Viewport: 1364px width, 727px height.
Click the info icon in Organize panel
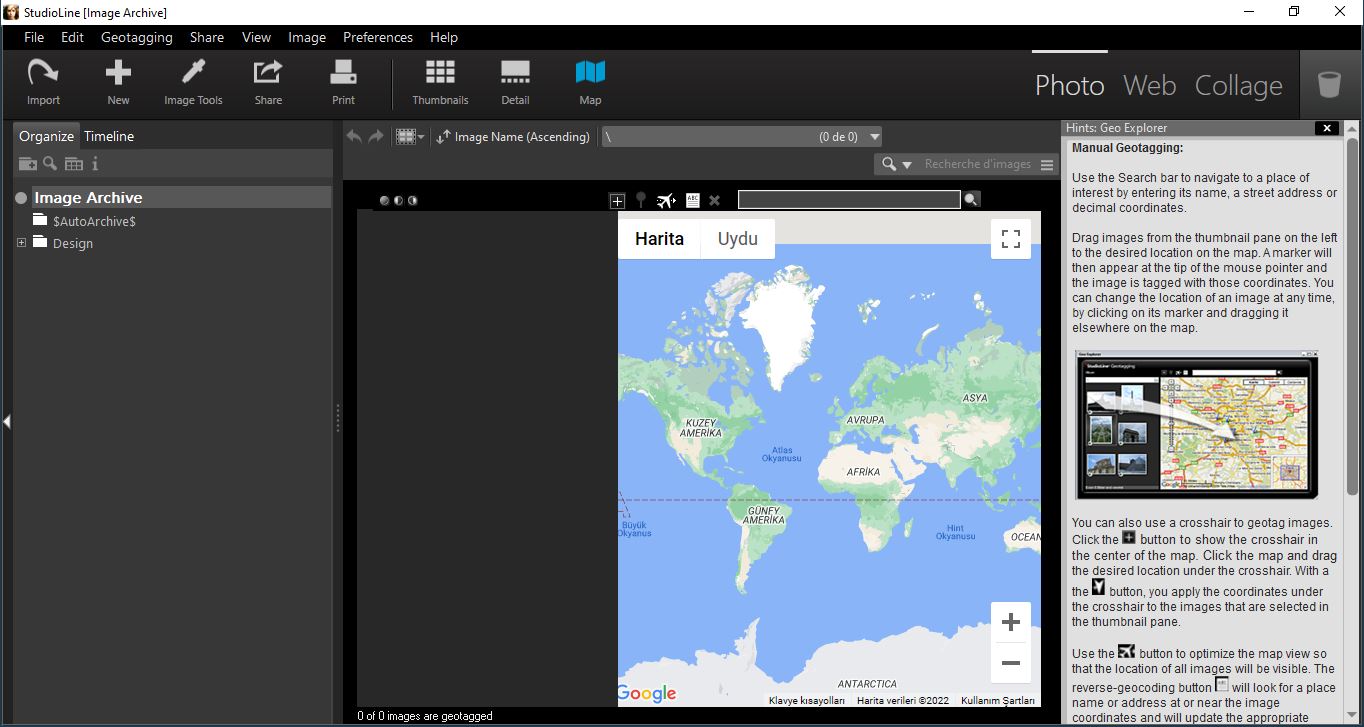point(95,163)
